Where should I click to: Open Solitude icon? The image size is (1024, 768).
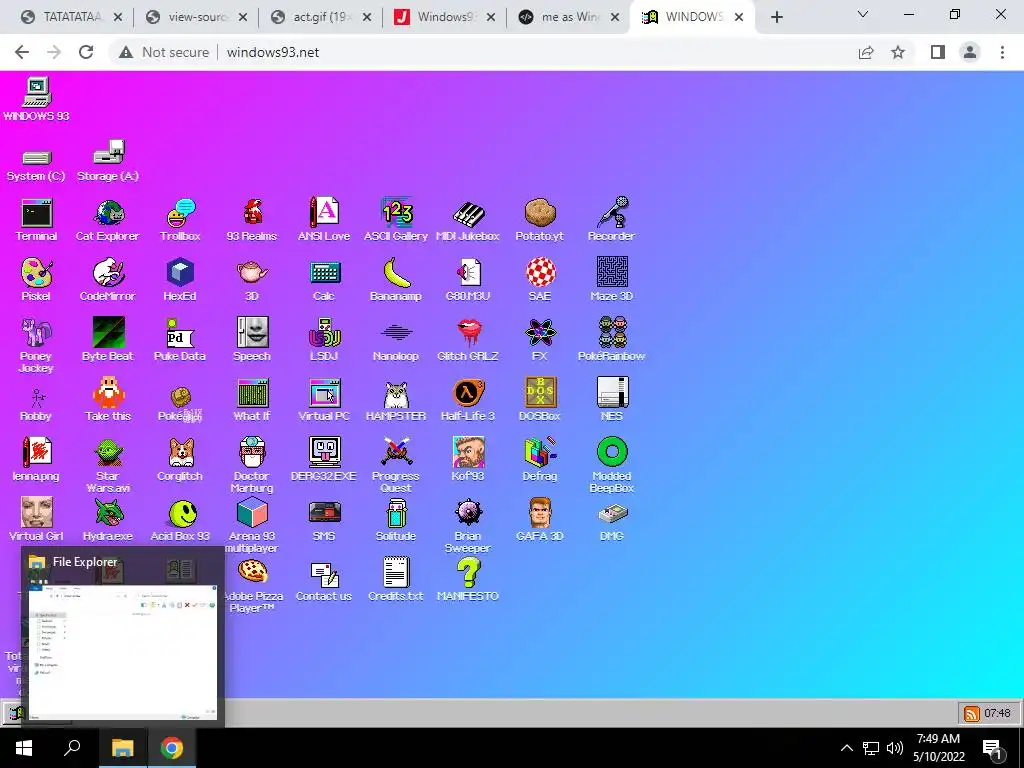coord(396,520)
